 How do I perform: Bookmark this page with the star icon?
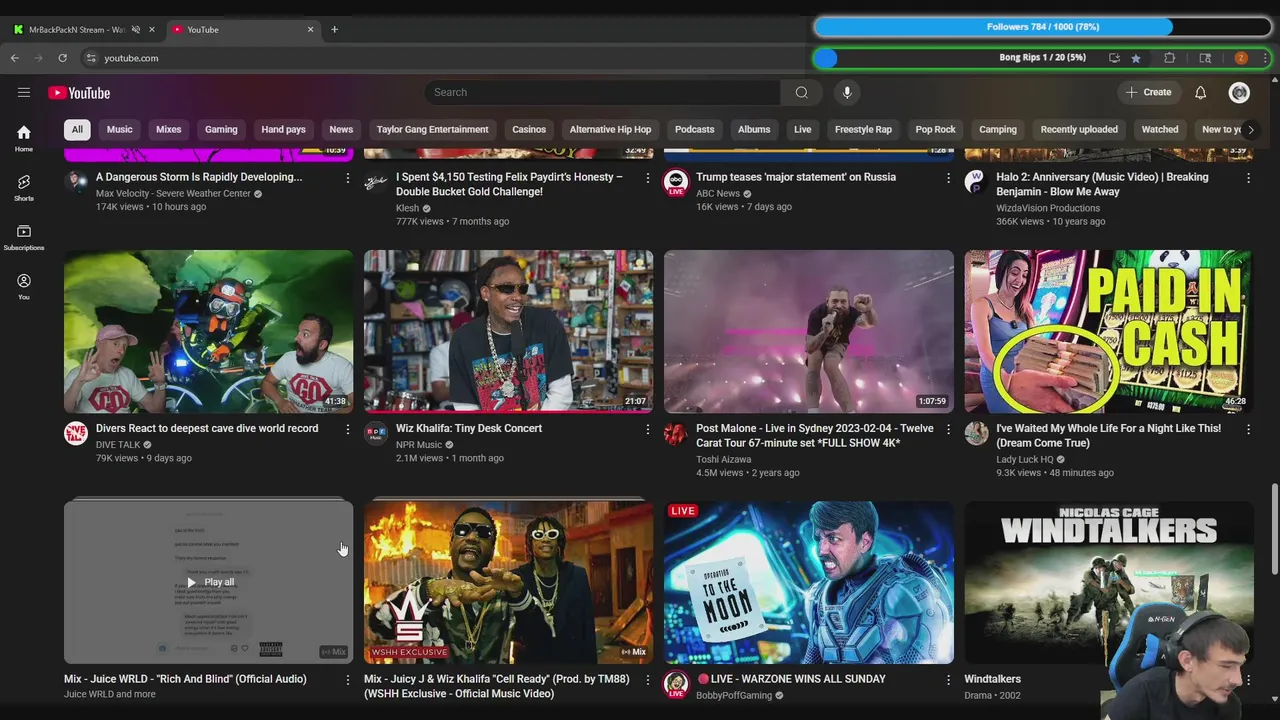click(x=1136, y=58)
